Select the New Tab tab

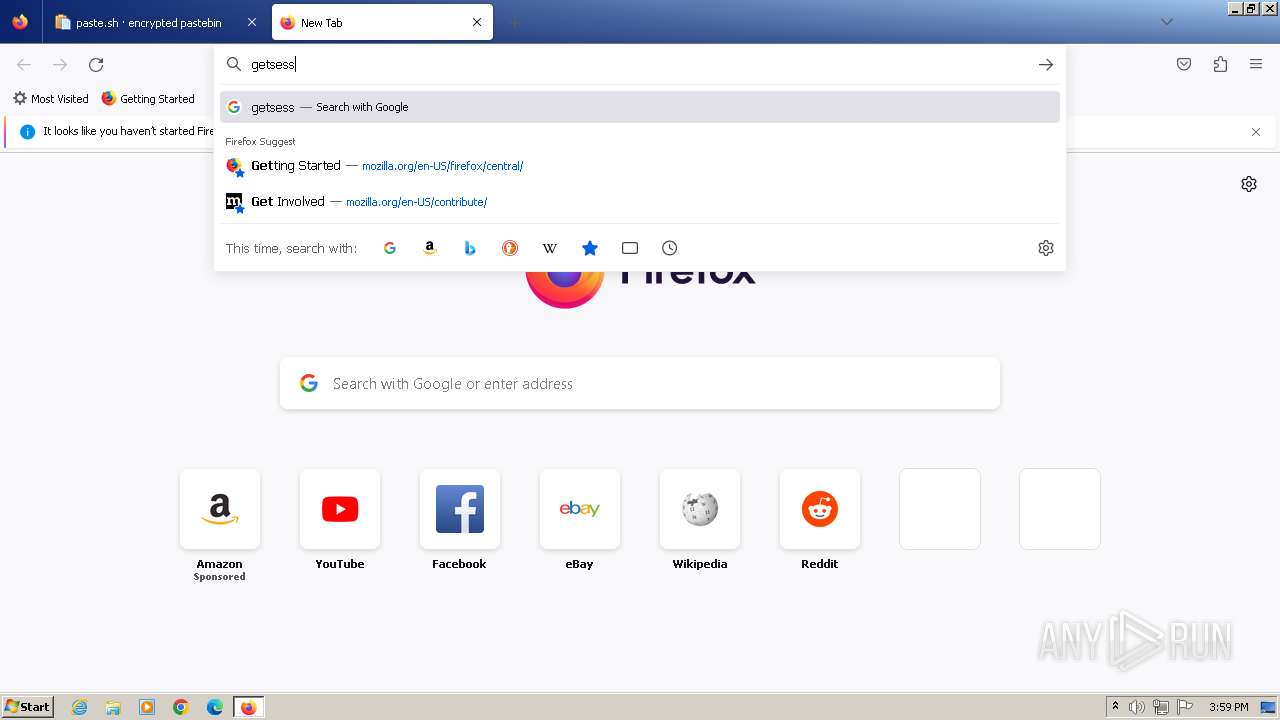(382, 22)
